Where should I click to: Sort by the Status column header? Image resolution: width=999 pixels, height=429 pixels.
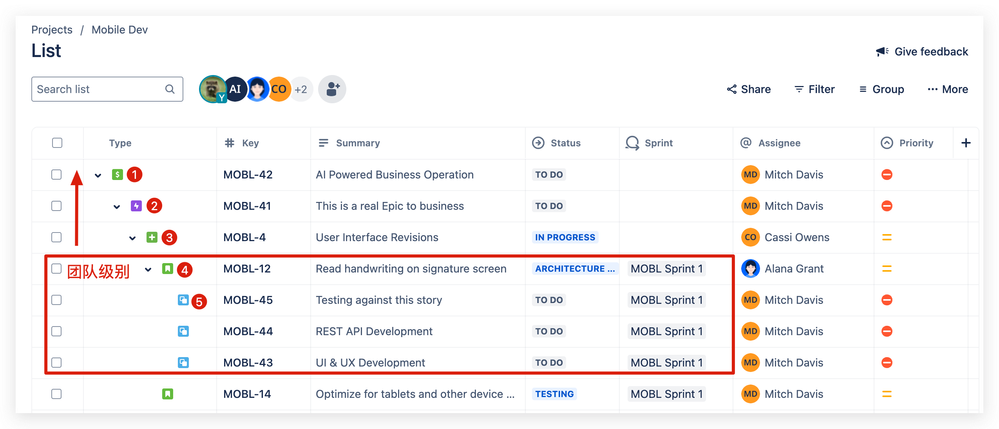pyautogui.click(x=556, y=143)
